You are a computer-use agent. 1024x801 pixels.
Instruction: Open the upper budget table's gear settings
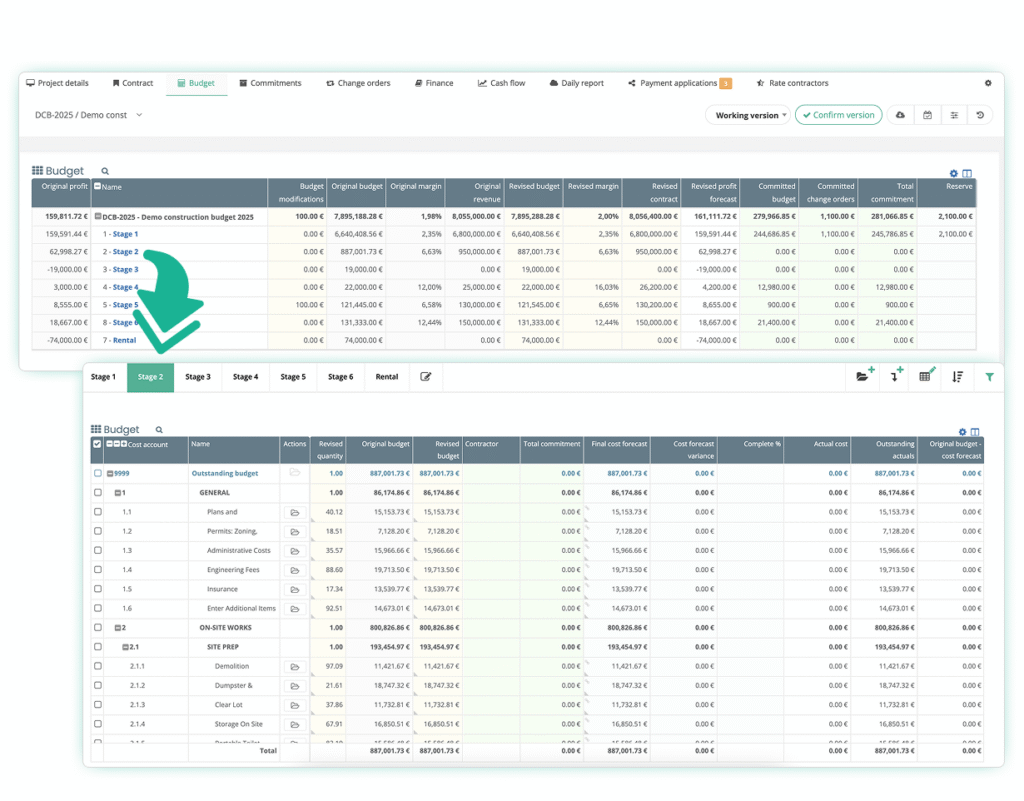click(x=954, y=173)
